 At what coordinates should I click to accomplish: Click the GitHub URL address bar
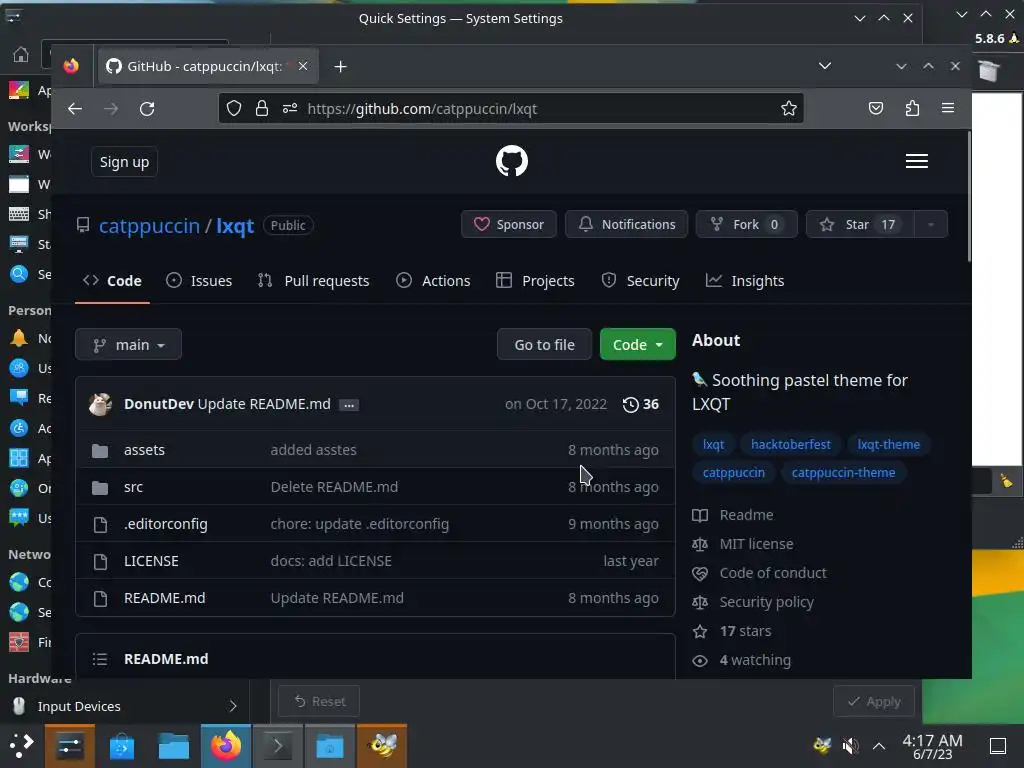pyautogui.click(x=511, y=108)
